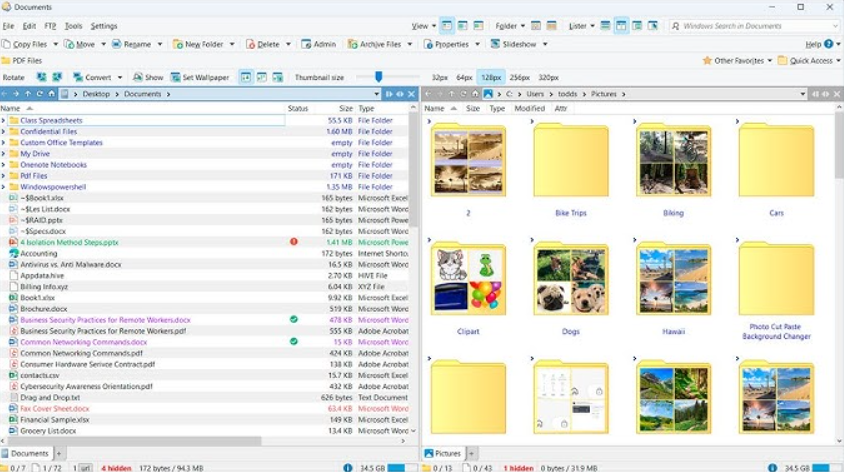Image resolution: width=844 pixels, height=472 pixels.
Task: Click Documents pane vertical scrollbar
Action: click(413, 170)
